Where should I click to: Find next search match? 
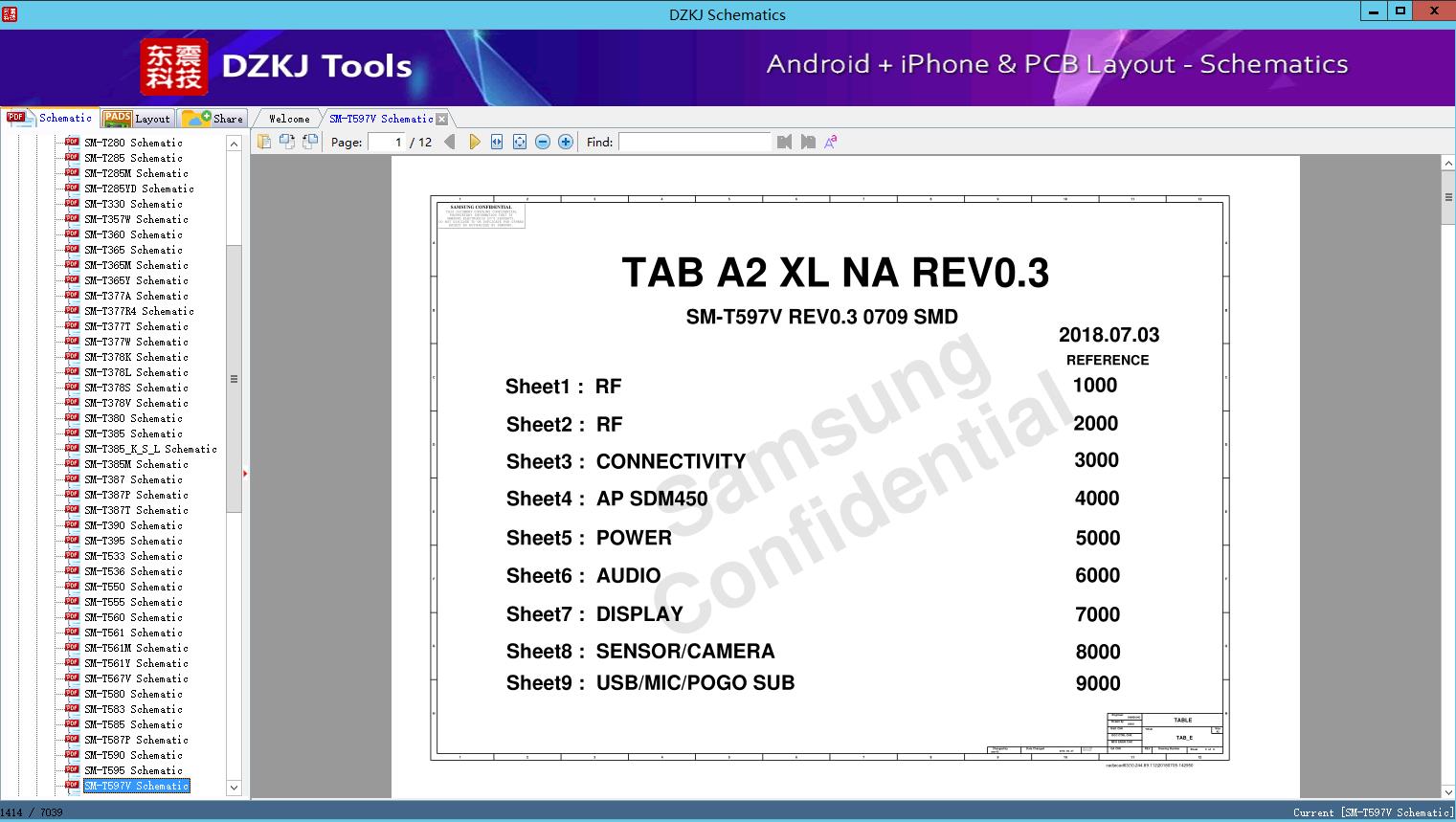(x=808, y=142)
